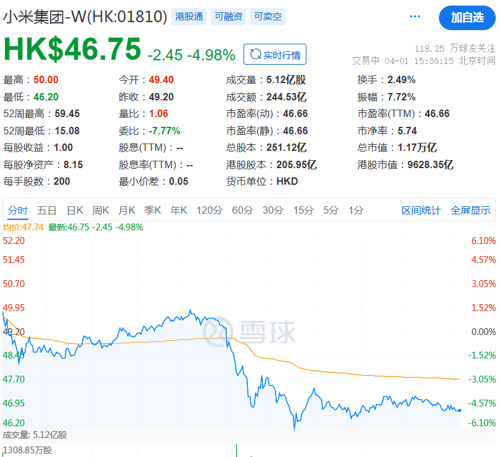Click the 最低 value 46.20
Screen dimensions: 500x457
point(46,97)
